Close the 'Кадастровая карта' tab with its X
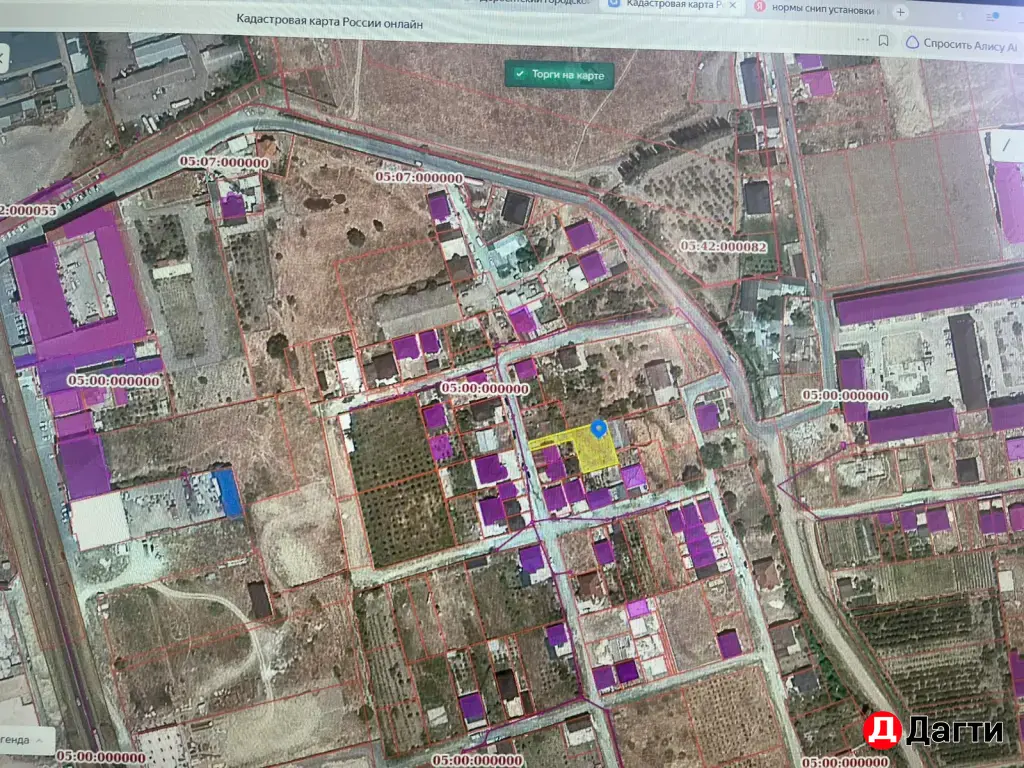 (733, 5)
